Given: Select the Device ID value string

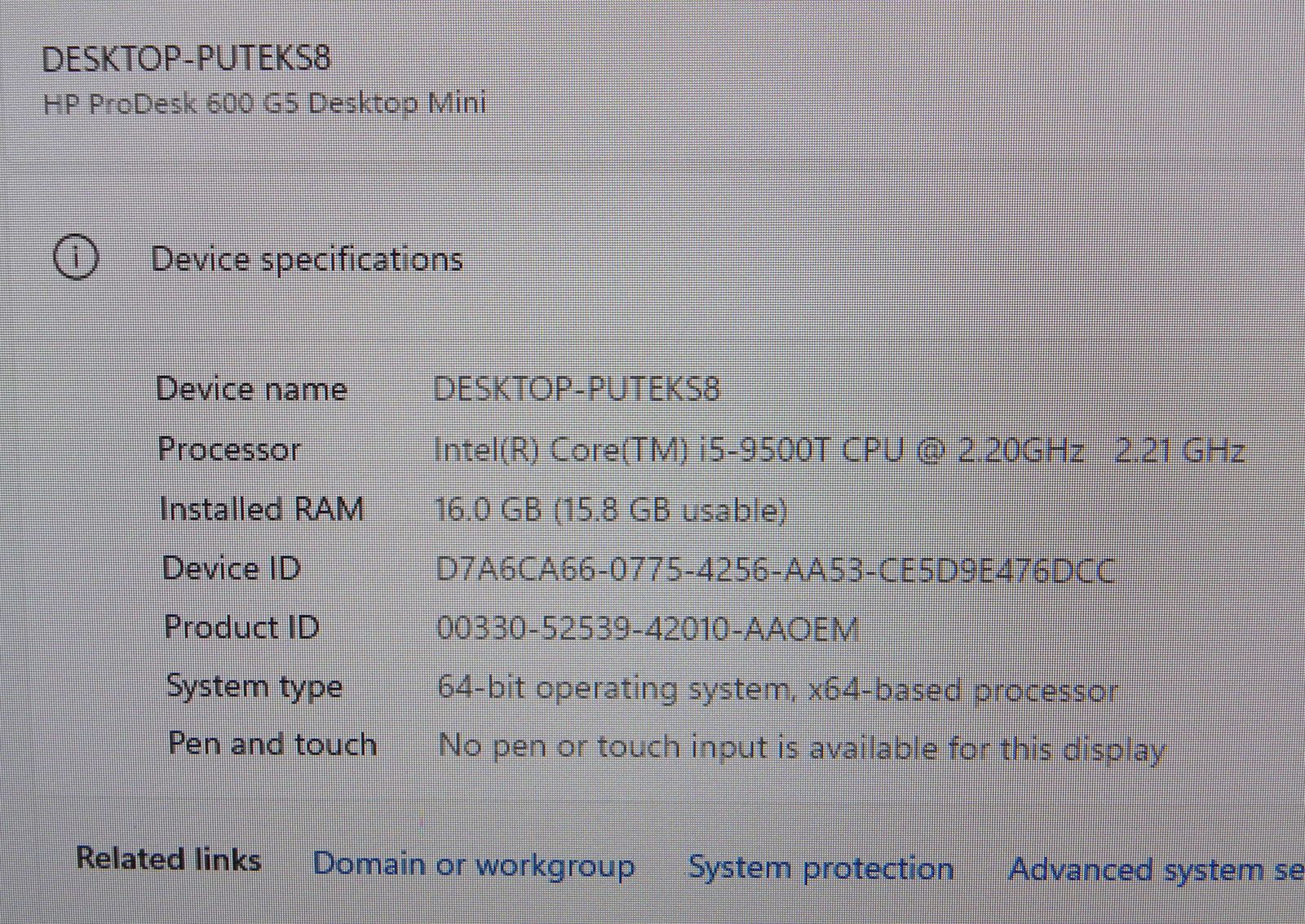Looking at the screenshot, I should [x=775, y=570].
